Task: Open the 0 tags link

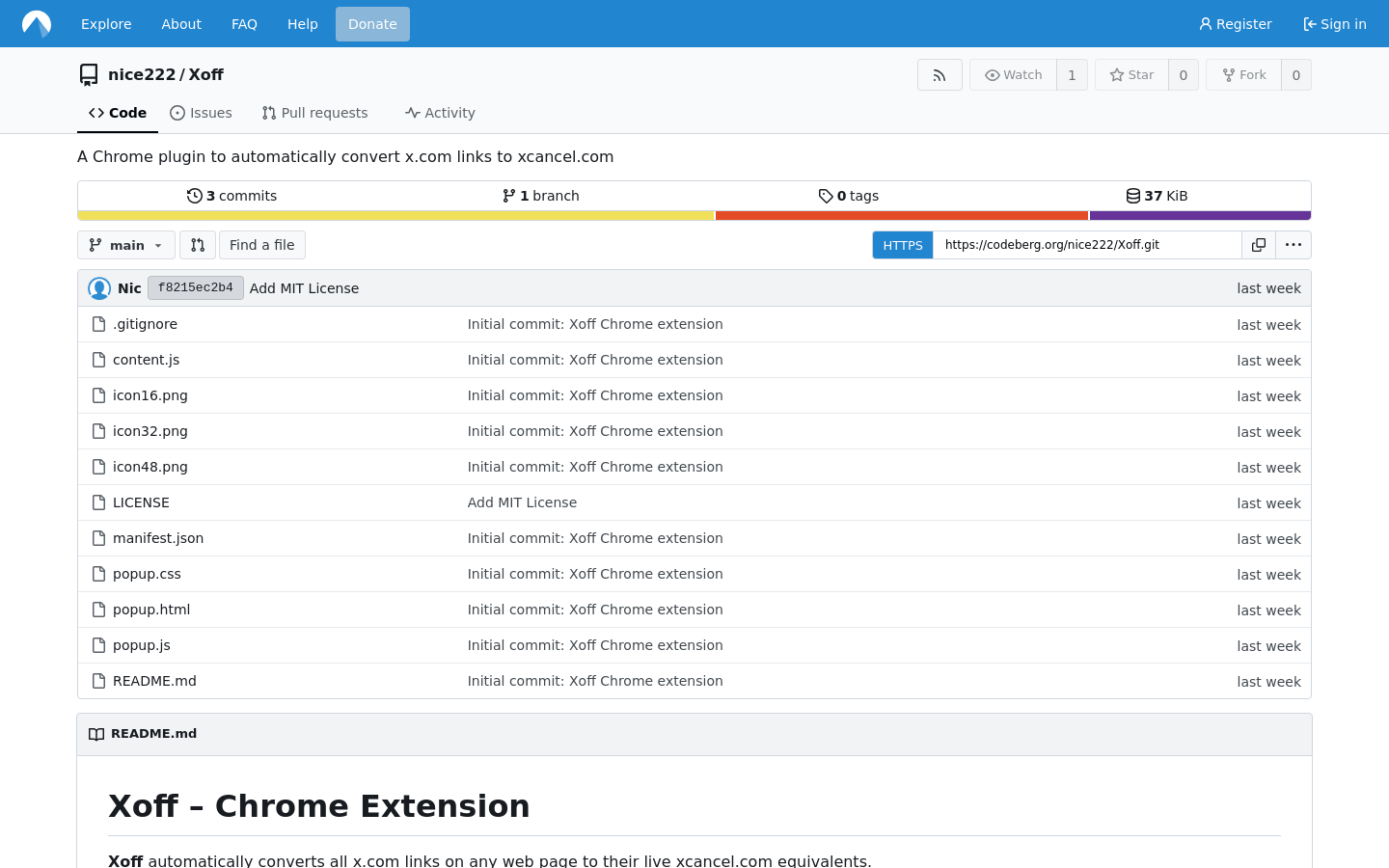Action: [x=849, y=196]
